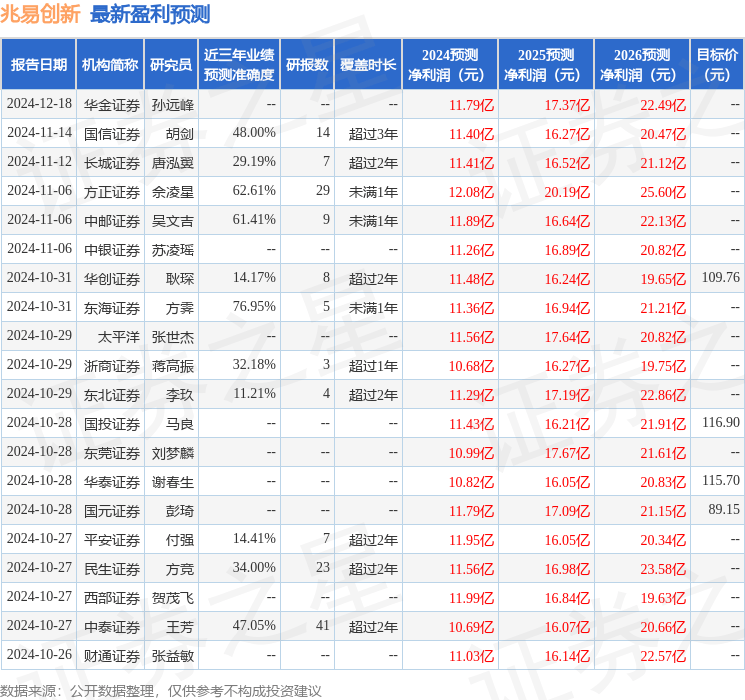The image size is (745, 700).
Task: Click the 国元证券 institution cell
Action: pos(112,511)
